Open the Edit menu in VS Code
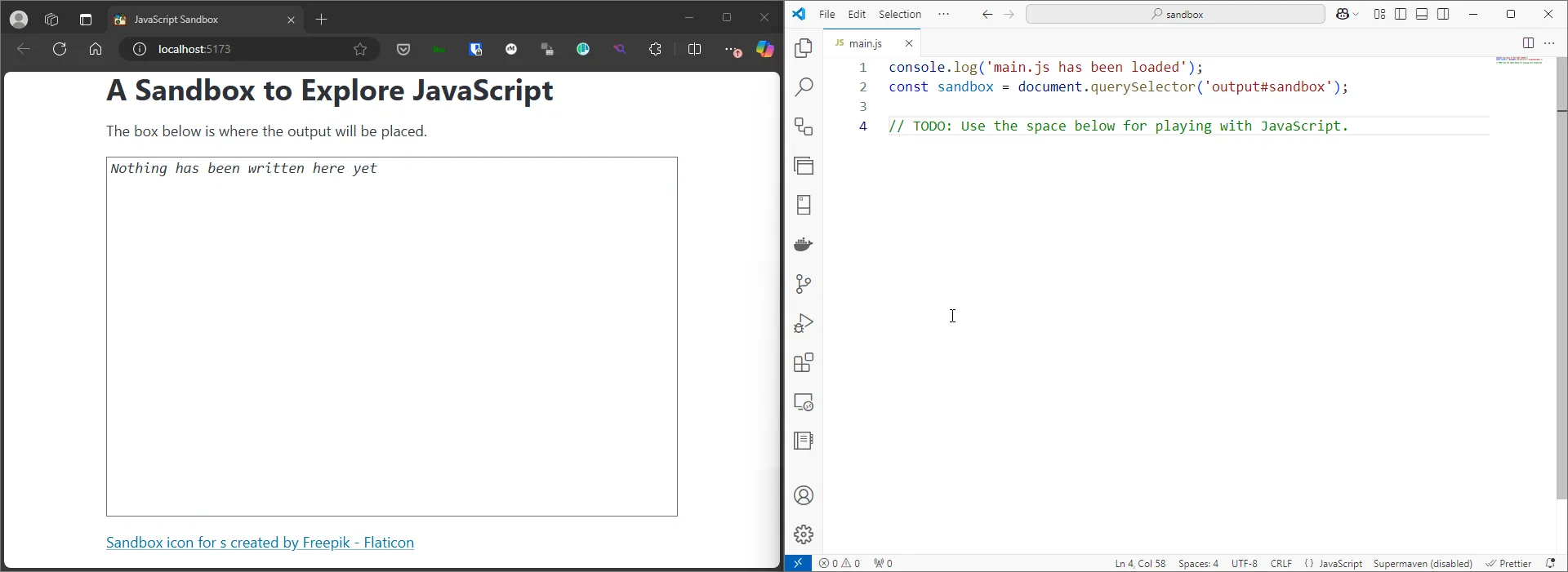 click(857, 14)
